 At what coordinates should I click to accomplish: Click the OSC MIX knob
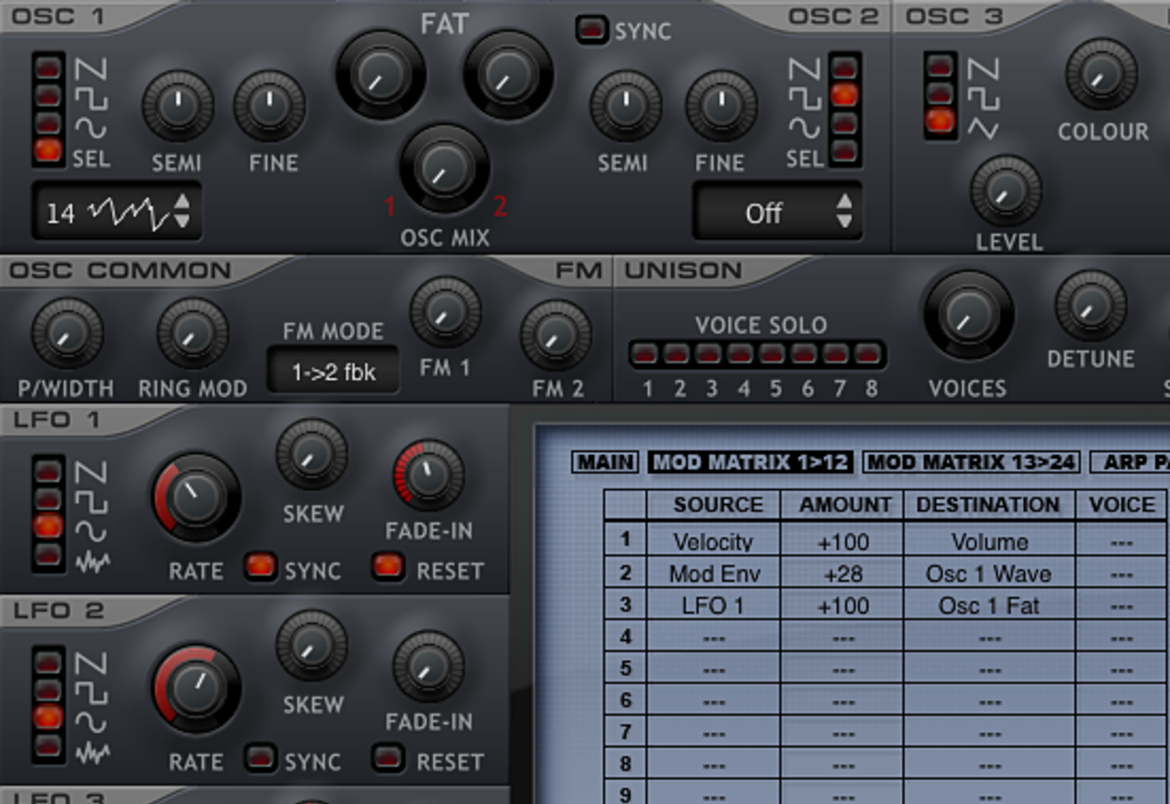pyautogui.click(x=444, y=168)
